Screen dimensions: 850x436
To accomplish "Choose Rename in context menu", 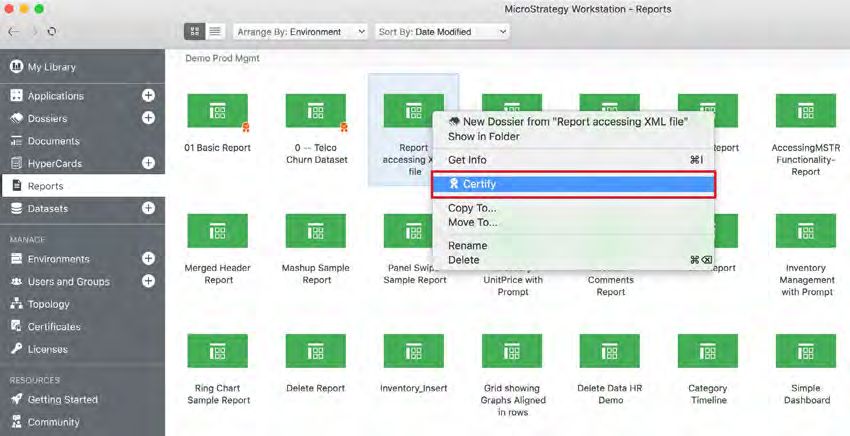I will [574, 246].
